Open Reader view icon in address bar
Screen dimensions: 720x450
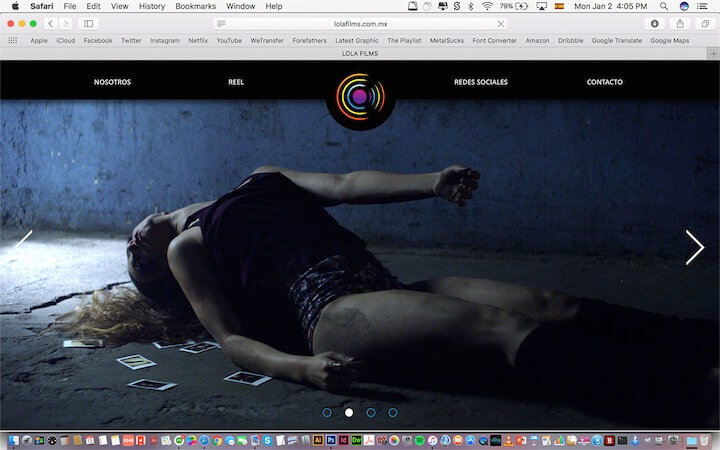point(221,23)
